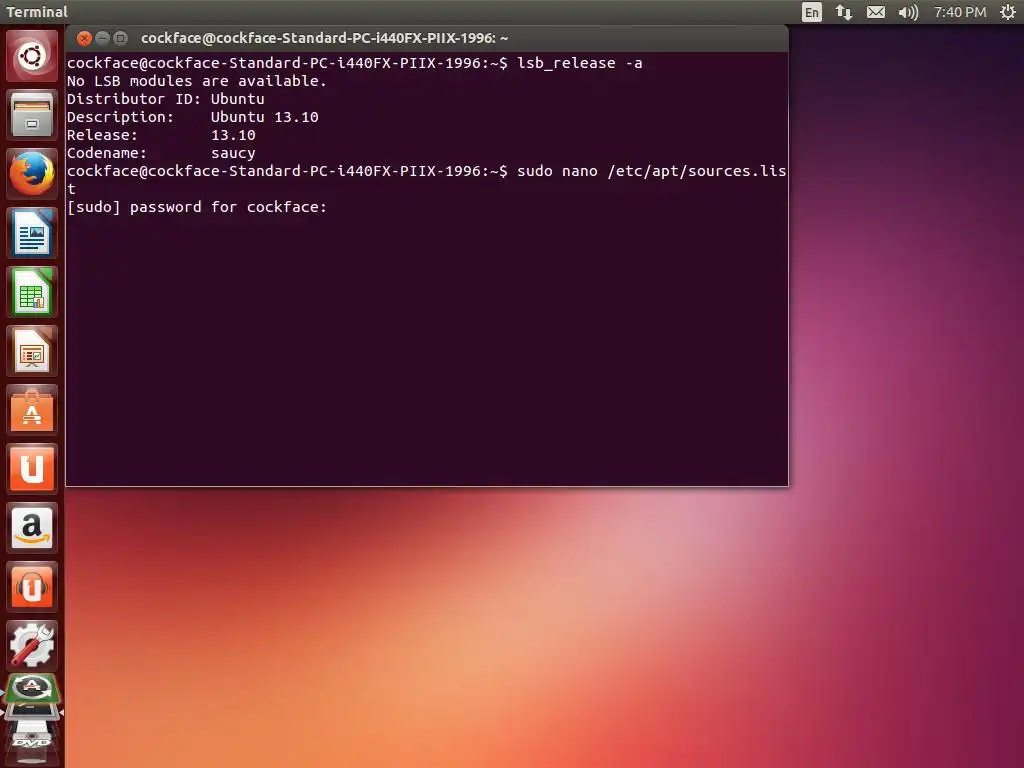Viewport: 1024px width, 768px height.
Task: Minimize the terminal window
Action: [102, 38]
